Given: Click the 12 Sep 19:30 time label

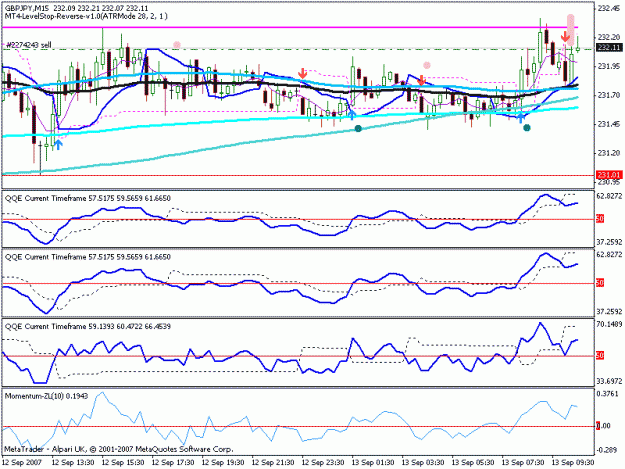Looking at the screenshot, I should coord(223,463).
